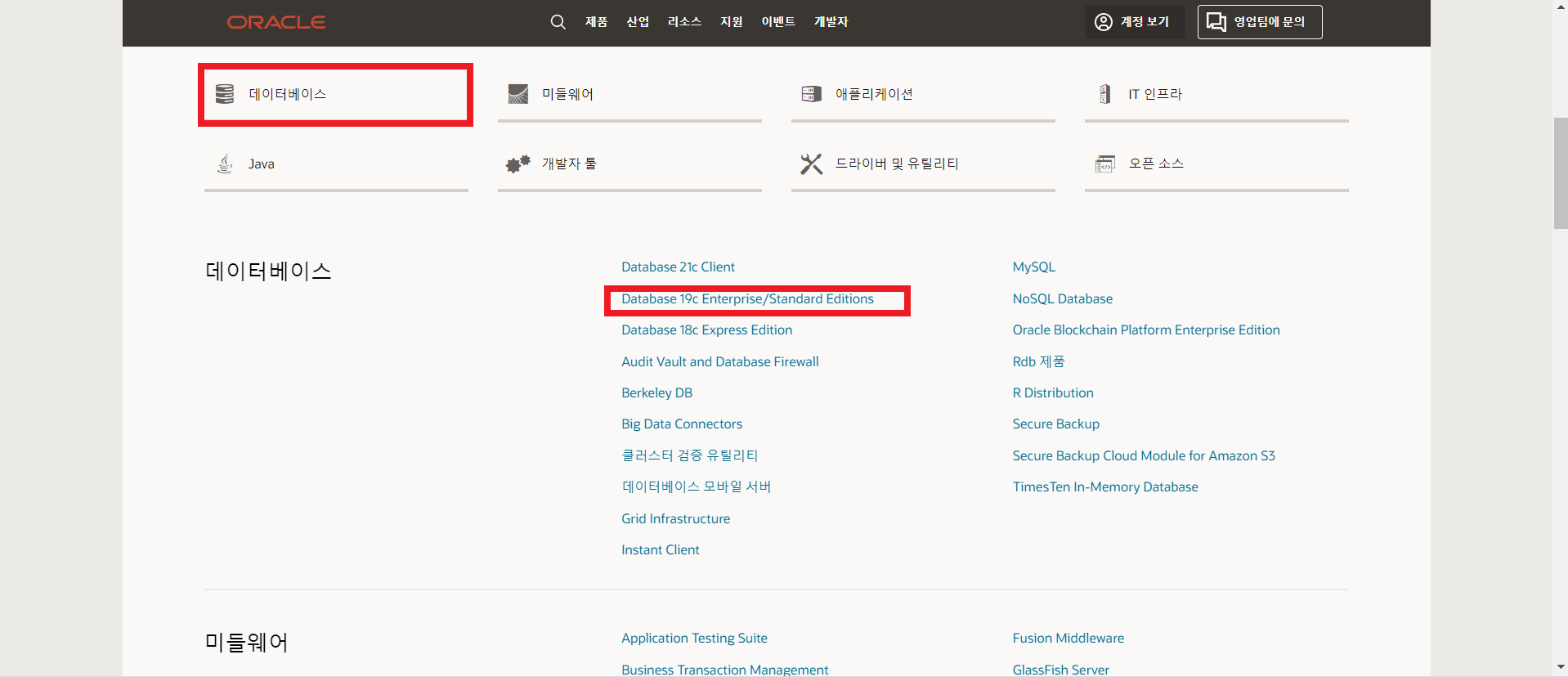Click the scrollbar up arrow
The width and height of the screenshot is (1568, 677).
click(1560, 7)
